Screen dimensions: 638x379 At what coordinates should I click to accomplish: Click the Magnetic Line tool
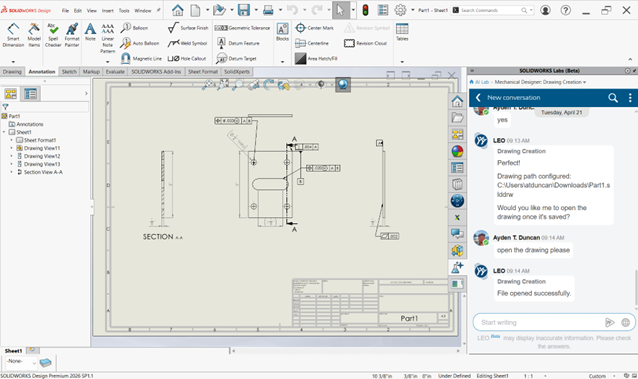click(x=141, y=59)
